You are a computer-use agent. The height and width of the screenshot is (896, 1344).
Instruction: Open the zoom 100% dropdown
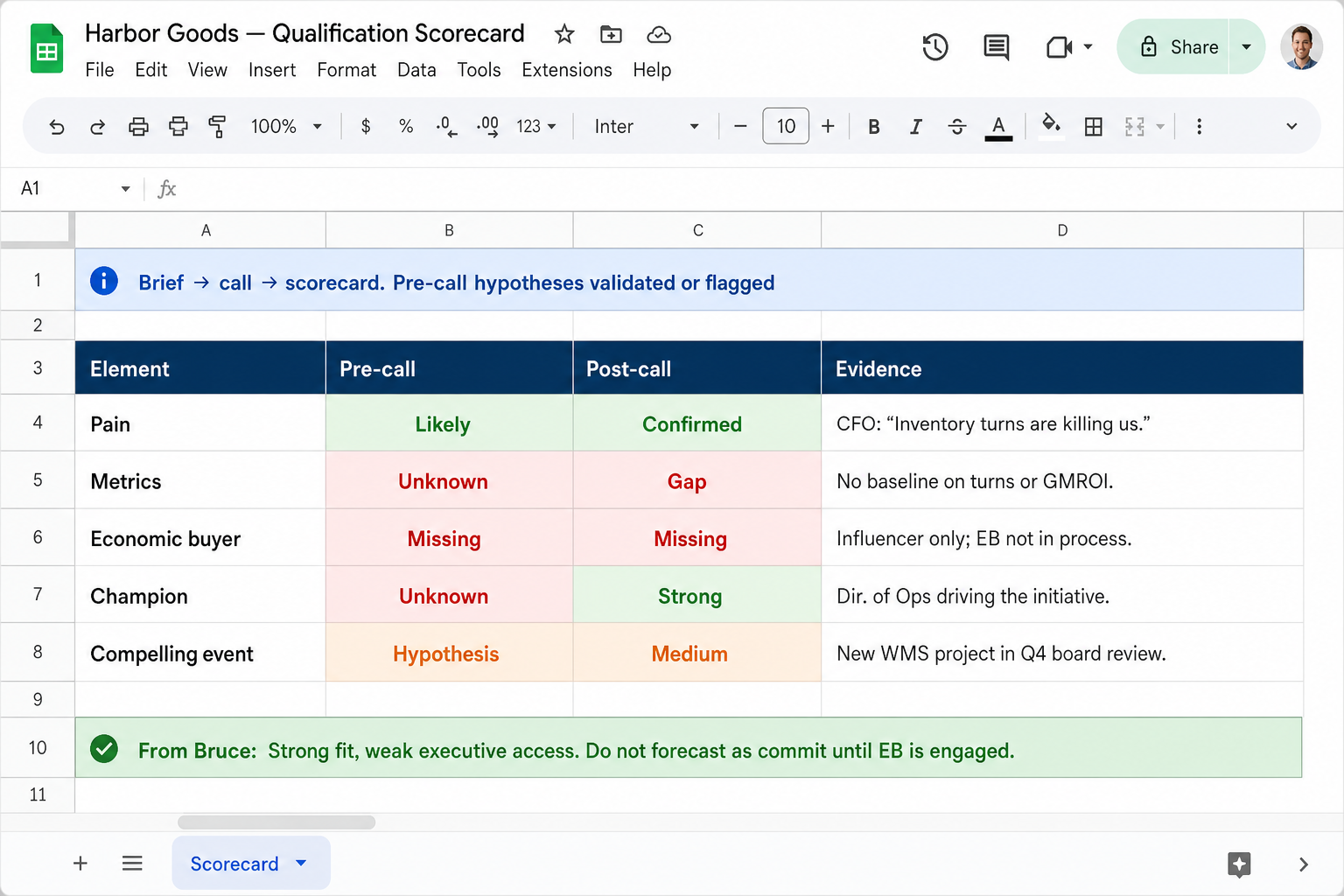(286, 127)
